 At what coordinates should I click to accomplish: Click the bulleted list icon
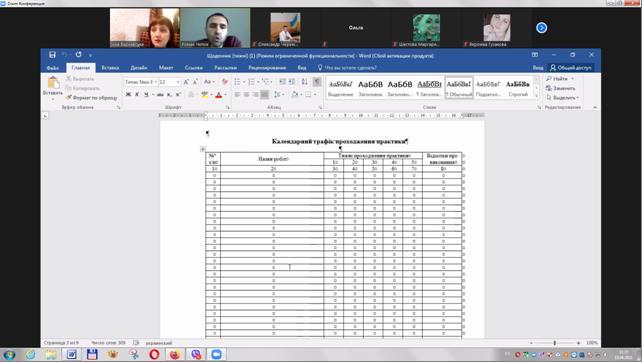(237, 82)
